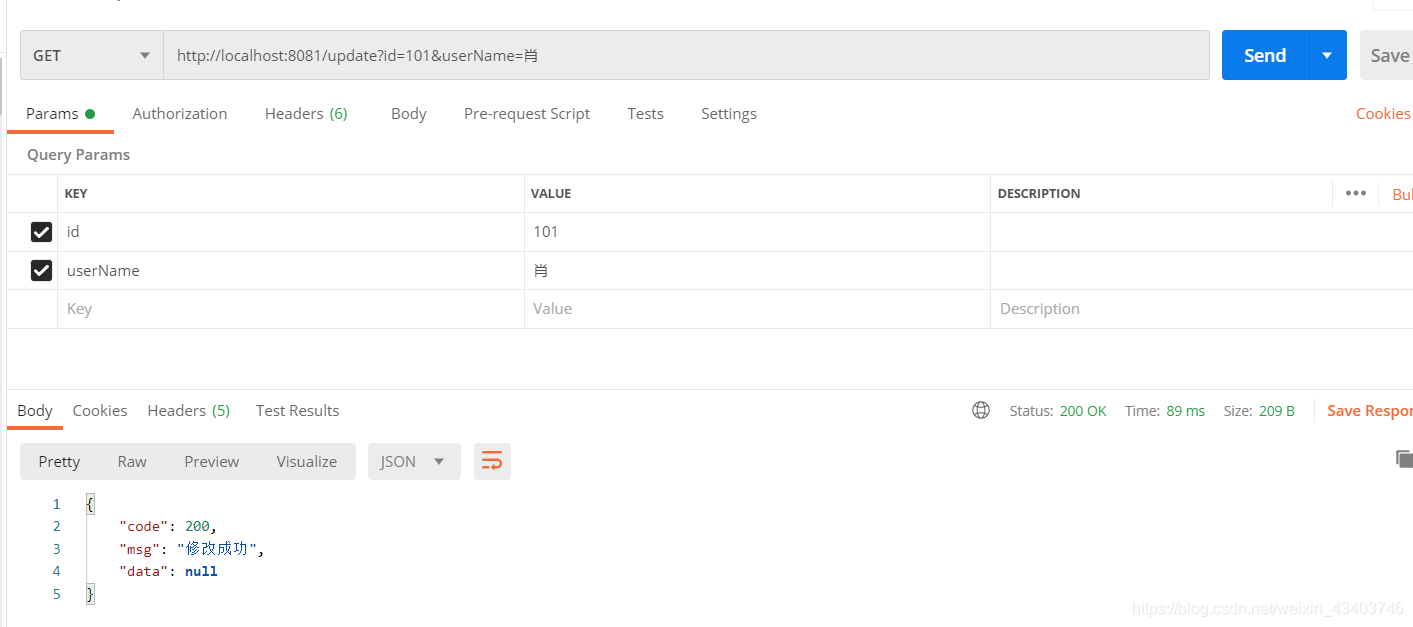Select the Pretty view button
The height and width of the screenshot is (627, 1413).
click(x=59, y=461)
